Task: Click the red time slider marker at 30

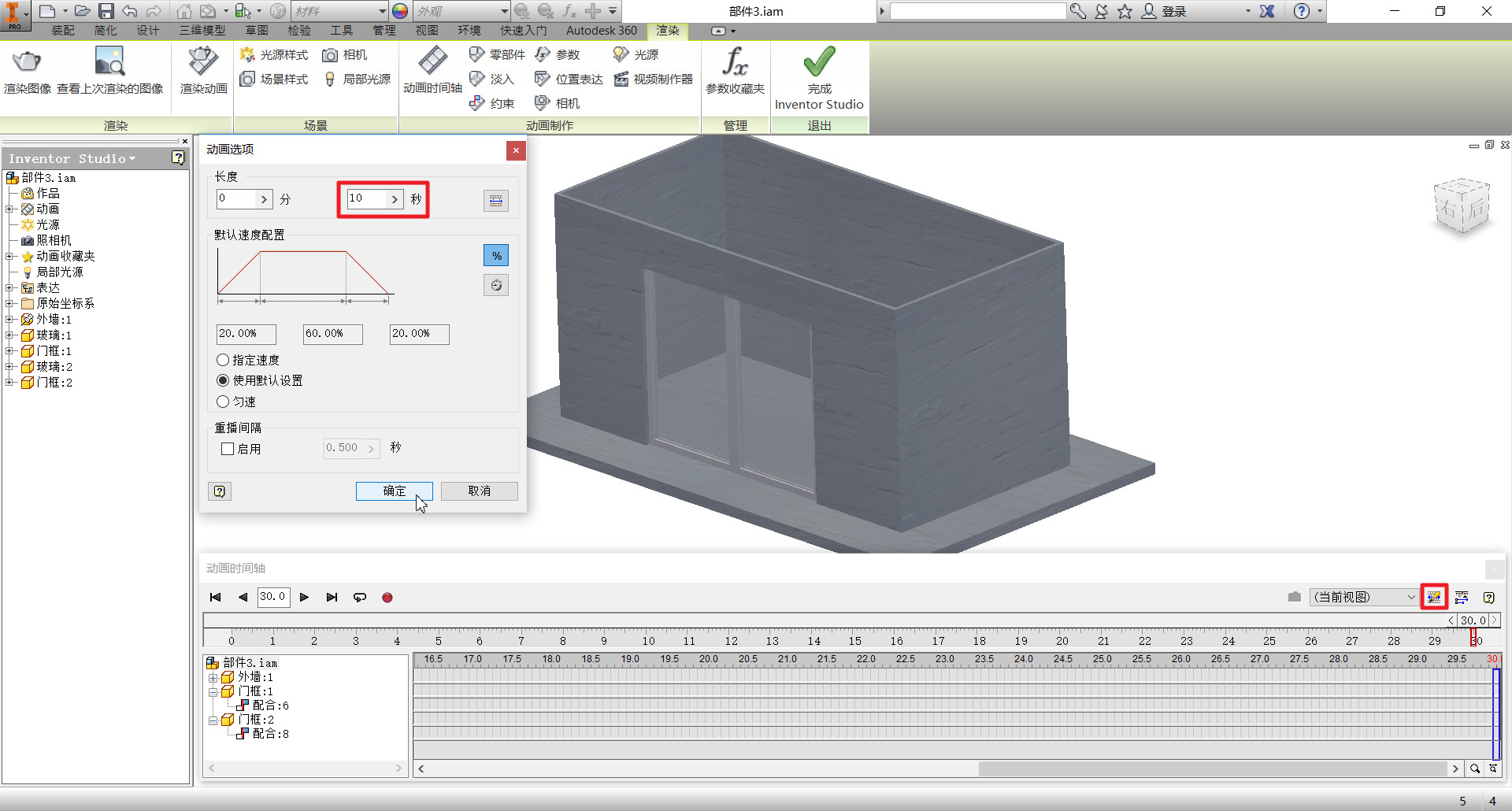Action: click(1473, 636)
